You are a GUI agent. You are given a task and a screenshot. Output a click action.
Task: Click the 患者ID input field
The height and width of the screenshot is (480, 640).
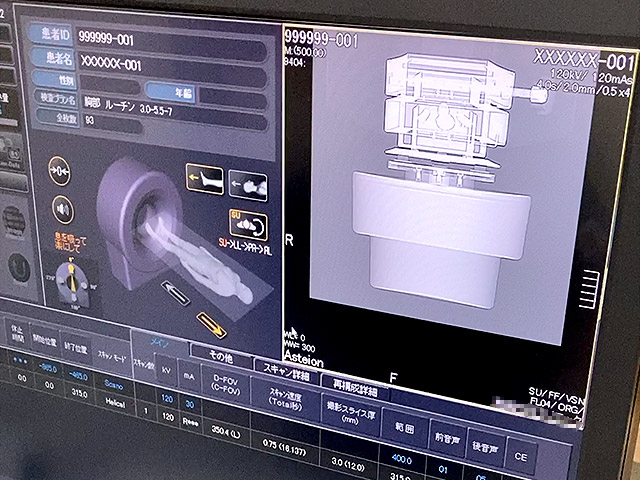[170, 41]
